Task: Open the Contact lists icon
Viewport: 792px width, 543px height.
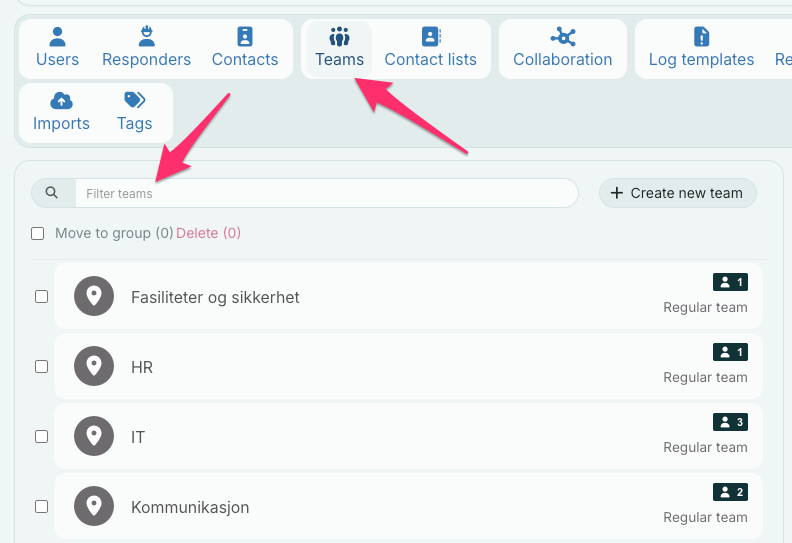Action: click(430, 37)
